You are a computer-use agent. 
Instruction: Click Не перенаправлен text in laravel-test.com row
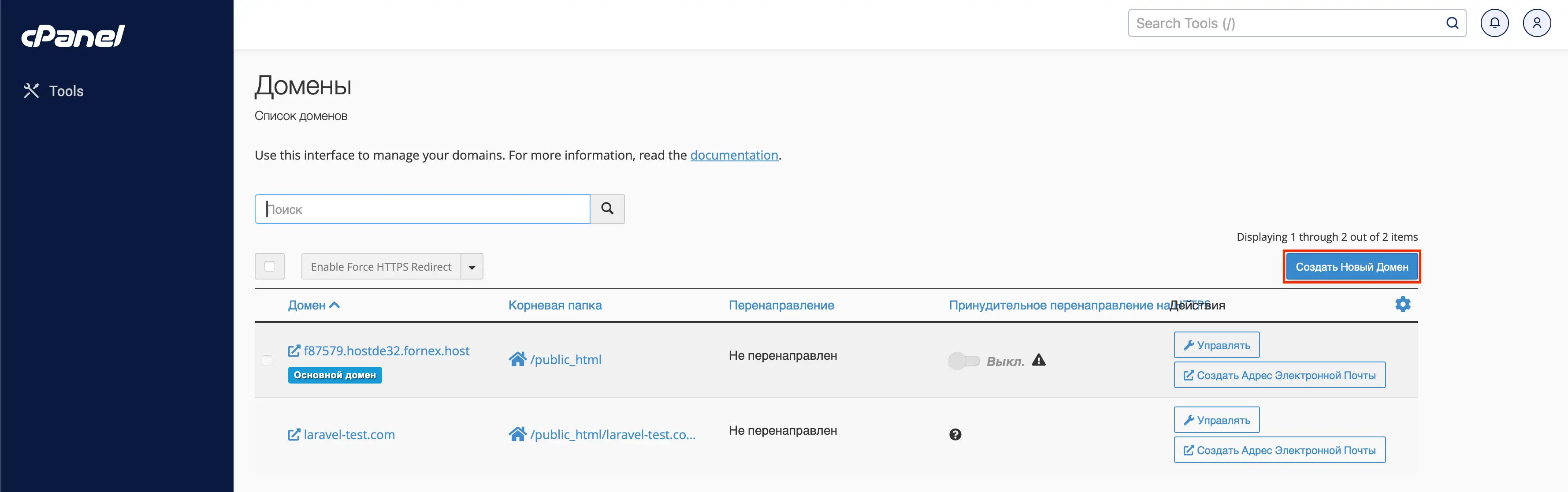click(783, 430)
